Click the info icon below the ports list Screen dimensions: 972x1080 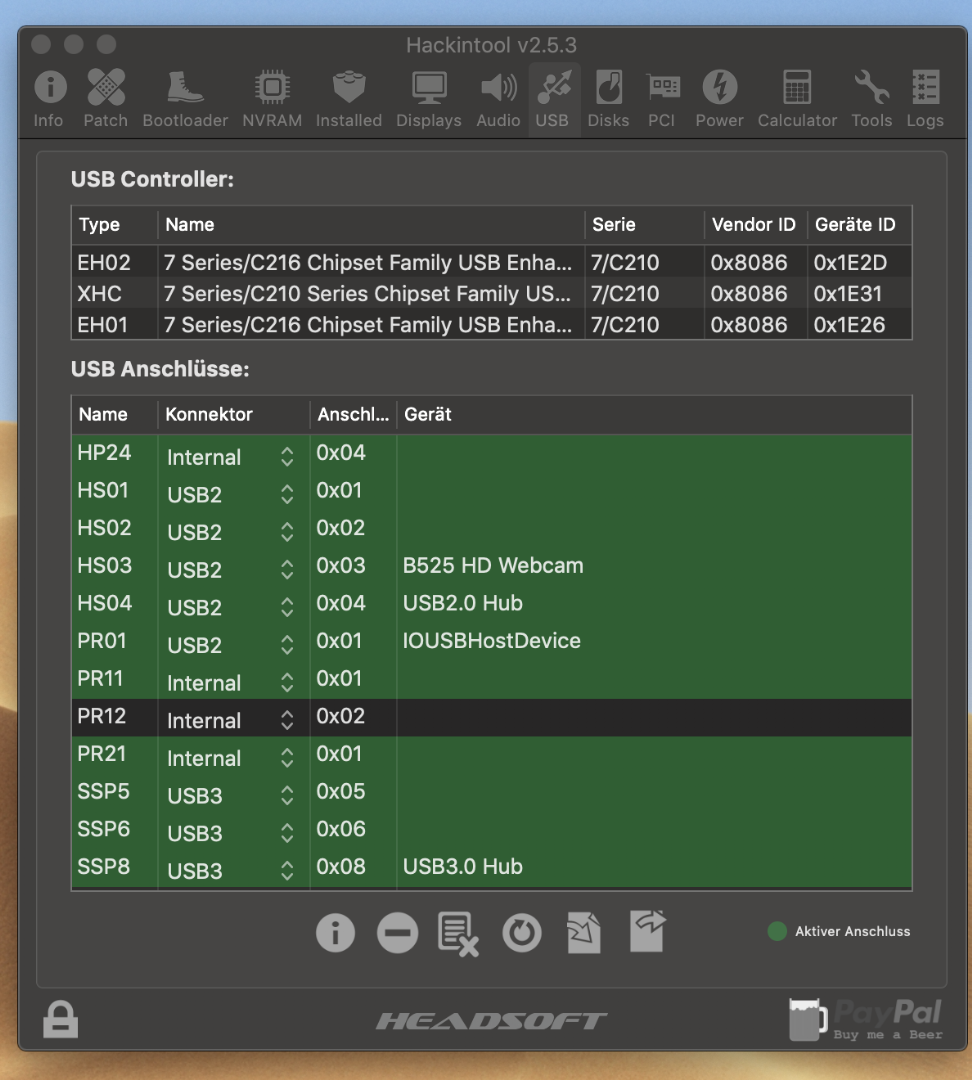(x=335, y=933)
